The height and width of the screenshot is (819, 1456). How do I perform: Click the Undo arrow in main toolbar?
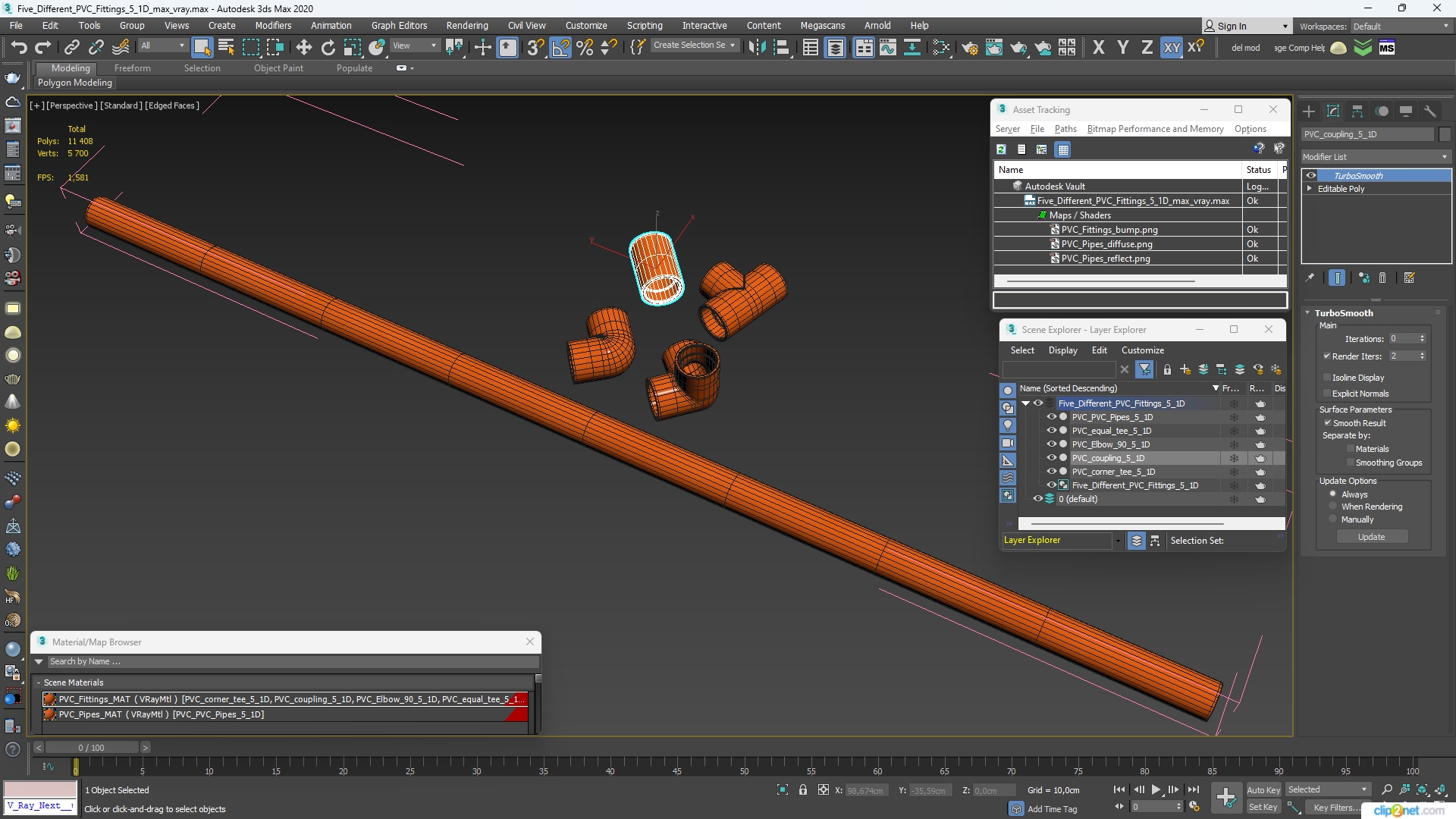click(x=18, y=48)
